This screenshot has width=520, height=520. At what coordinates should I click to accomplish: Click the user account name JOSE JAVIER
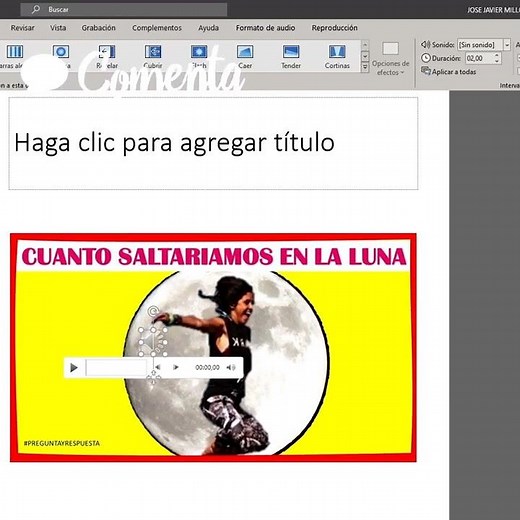493,10
